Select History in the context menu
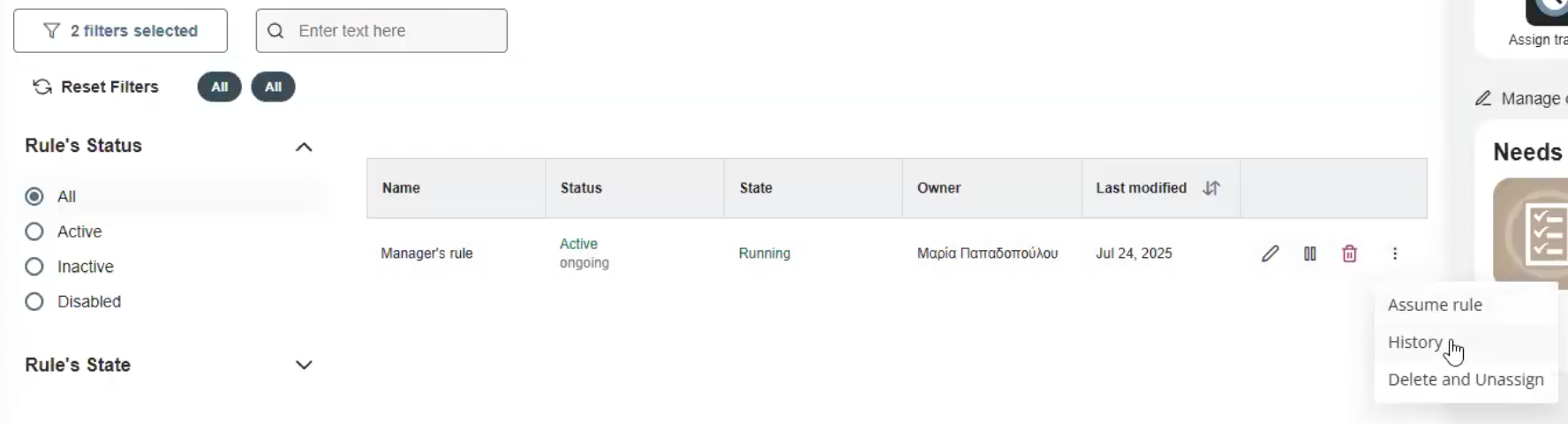1568x424 pixels. 1414,342
